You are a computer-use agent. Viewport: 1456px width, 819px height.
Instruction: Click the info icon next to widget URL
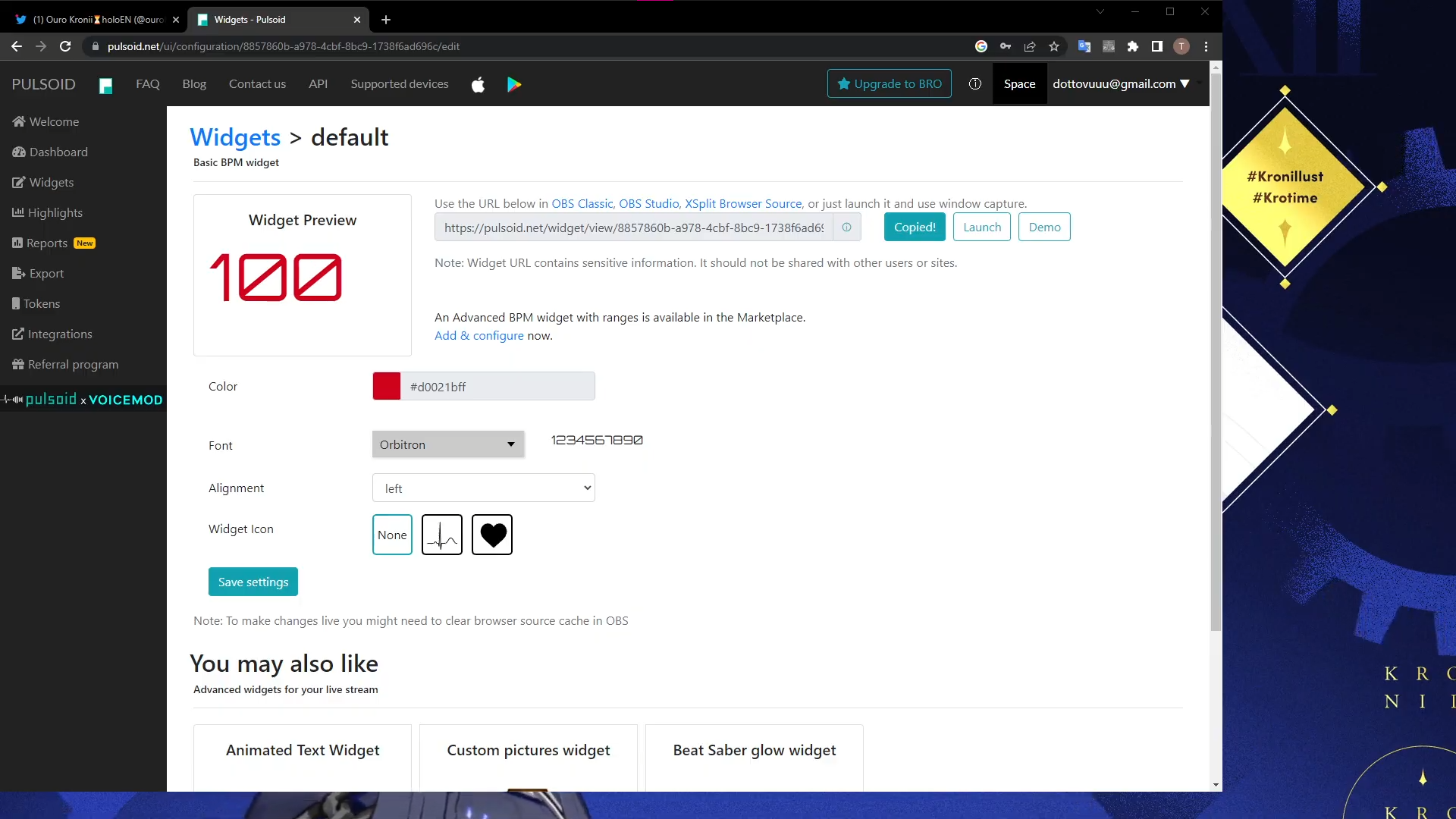(847, 227)
